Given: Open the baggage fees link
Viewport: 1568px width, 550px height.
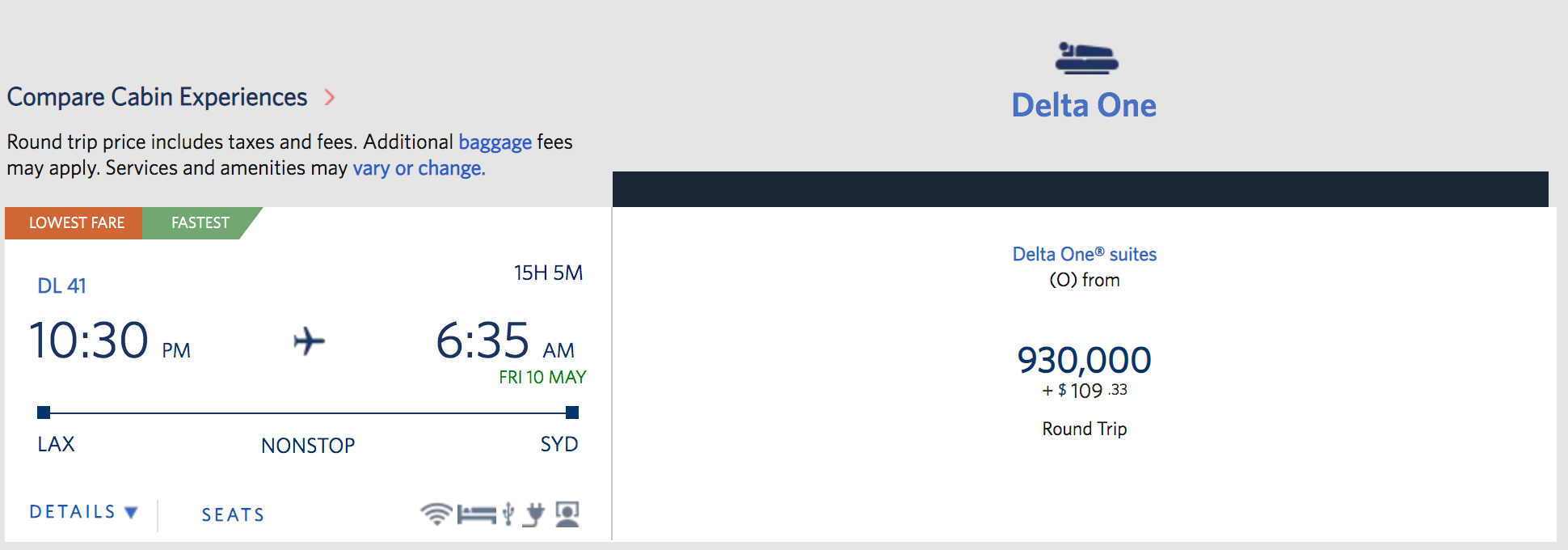Looking at the screenshot, I should 495,142.
